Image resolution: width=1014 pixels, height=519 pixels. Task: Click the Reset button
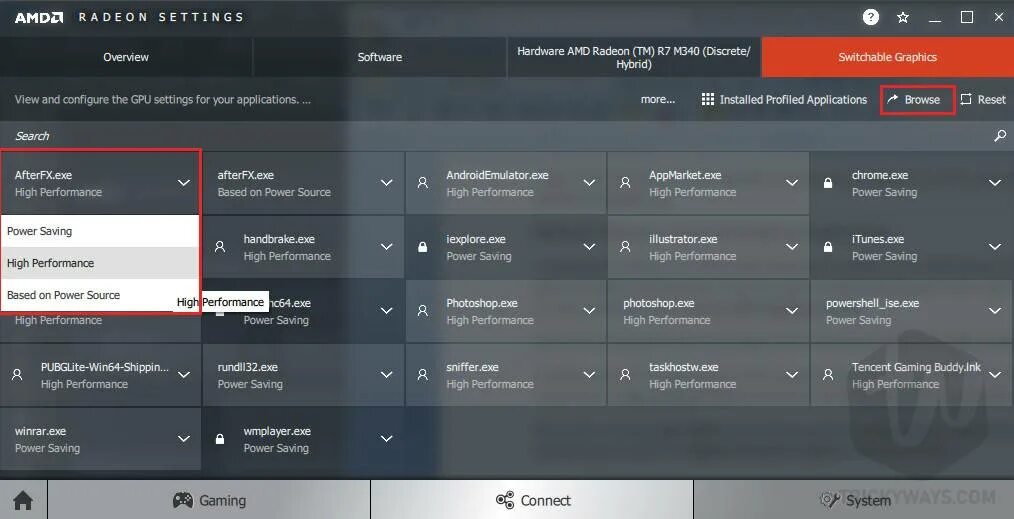click(x=984, y=100)
